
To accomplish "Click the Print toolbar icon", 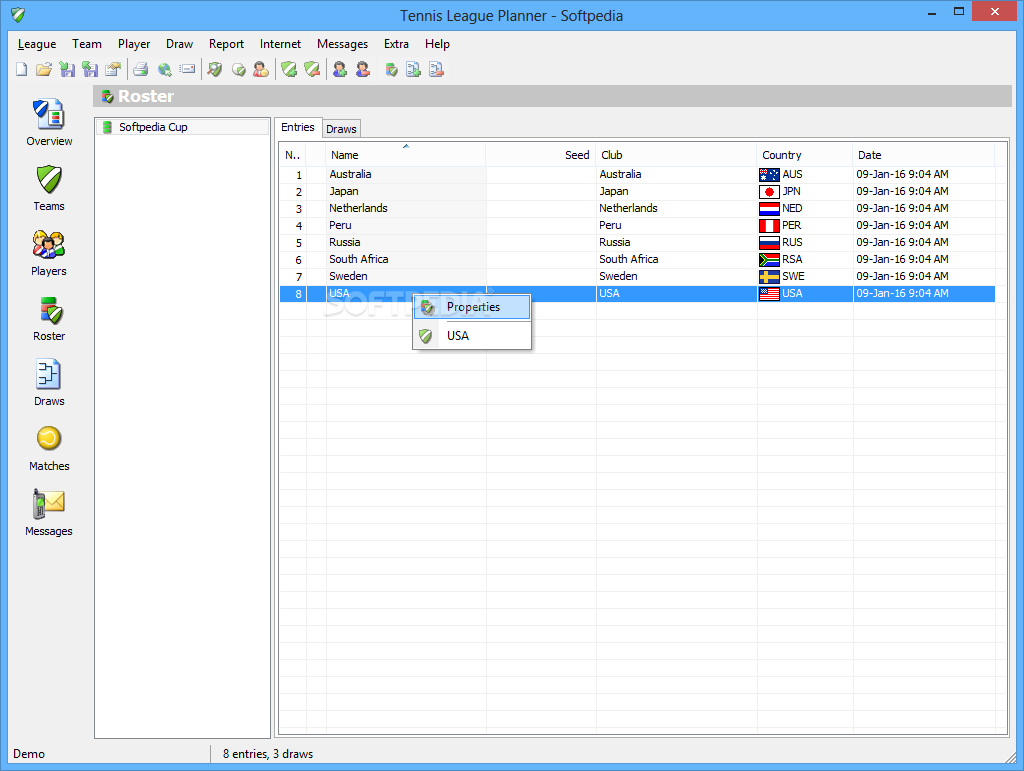I will (140, 69).
